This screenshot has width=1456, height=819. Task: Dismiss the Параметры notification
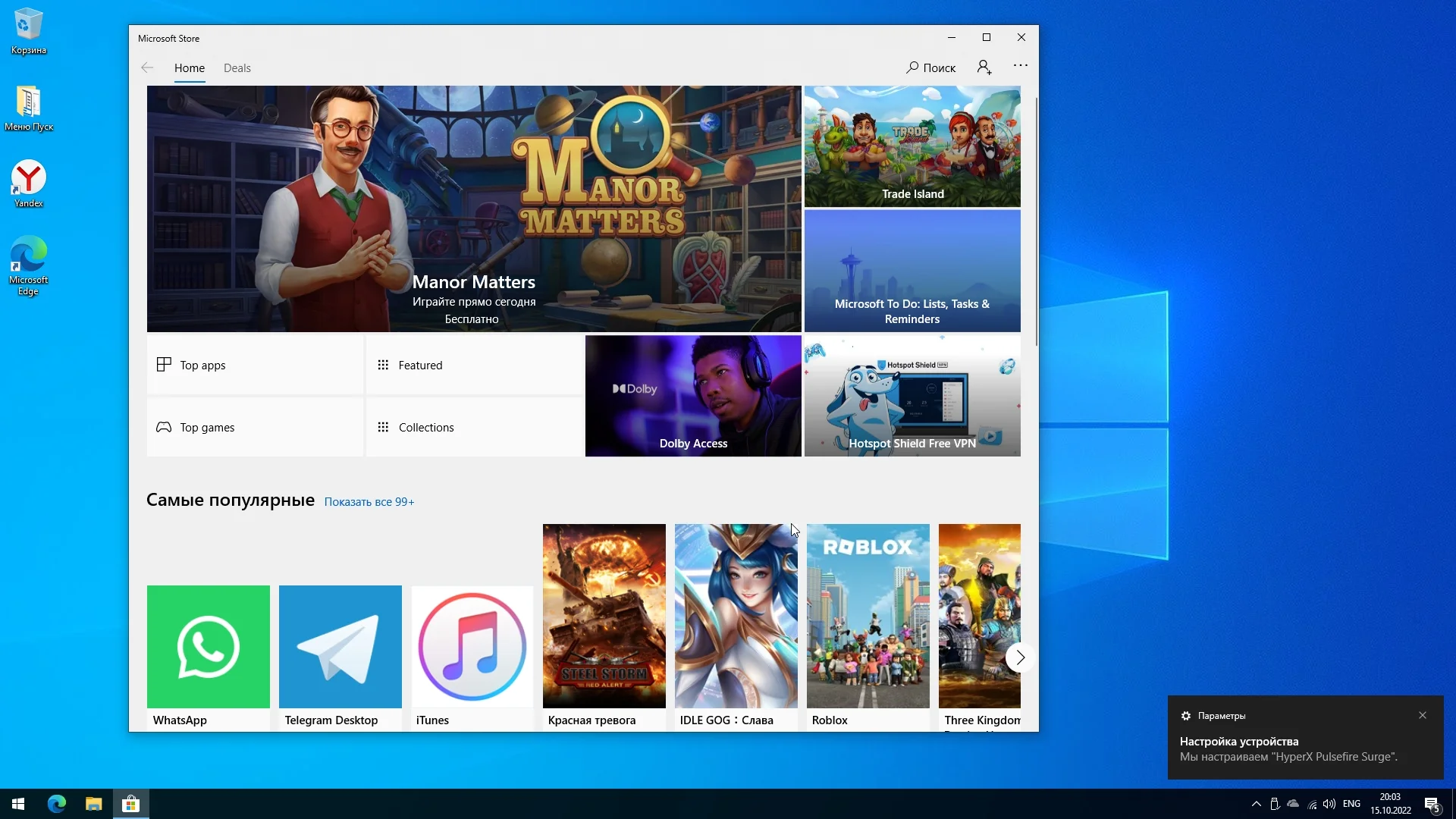(x=1423, y=715)
